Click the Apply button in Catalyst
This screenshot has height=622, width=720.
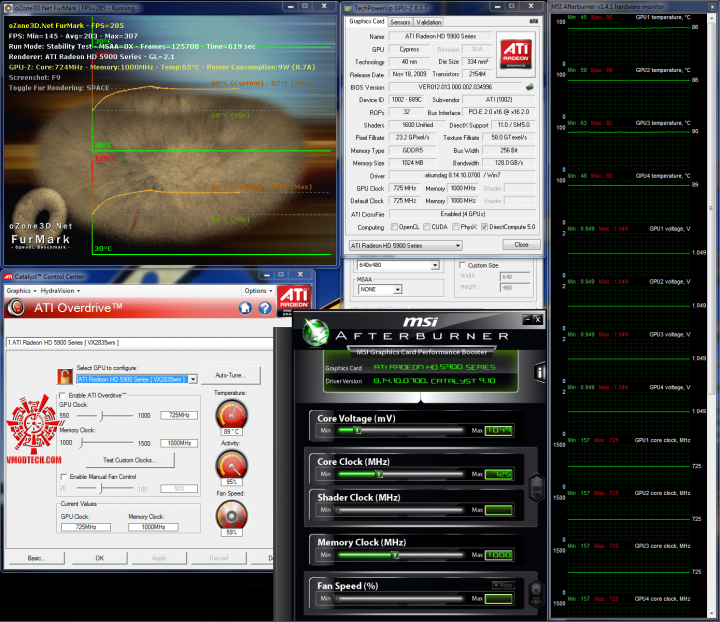(x=159, y=558)
